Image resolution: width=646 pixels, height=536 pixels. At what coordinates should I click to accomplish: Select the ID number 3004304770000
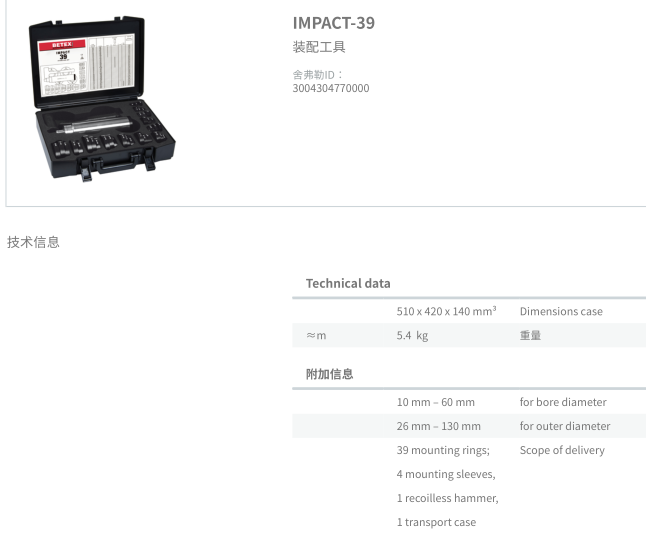coord(331,88)
